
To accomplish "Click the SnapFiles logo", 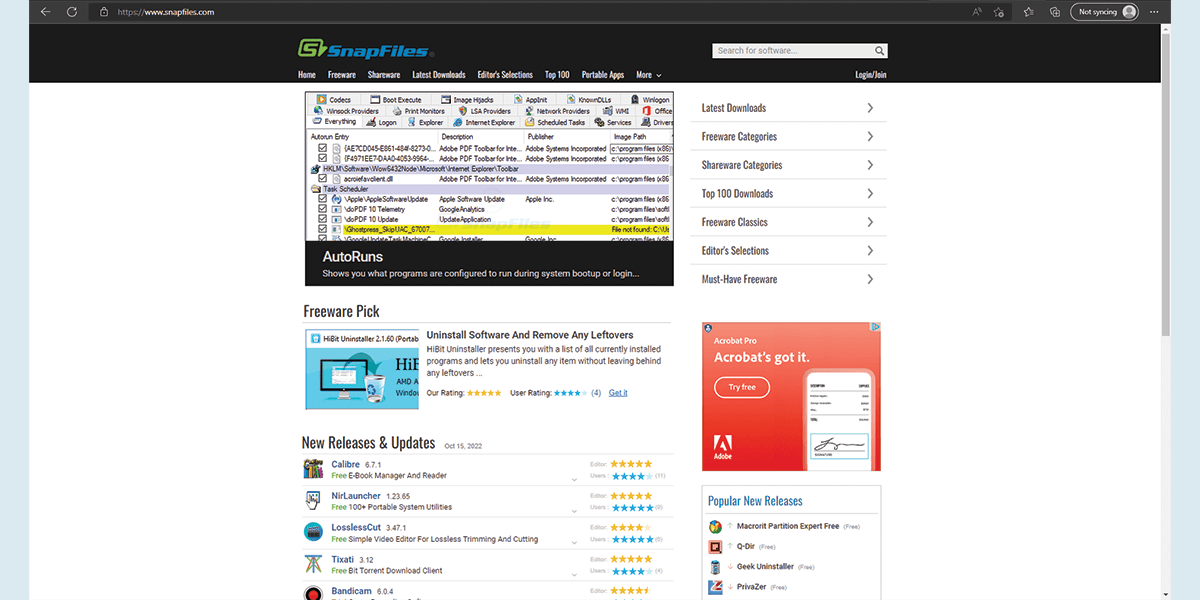I will click(366, 49).
